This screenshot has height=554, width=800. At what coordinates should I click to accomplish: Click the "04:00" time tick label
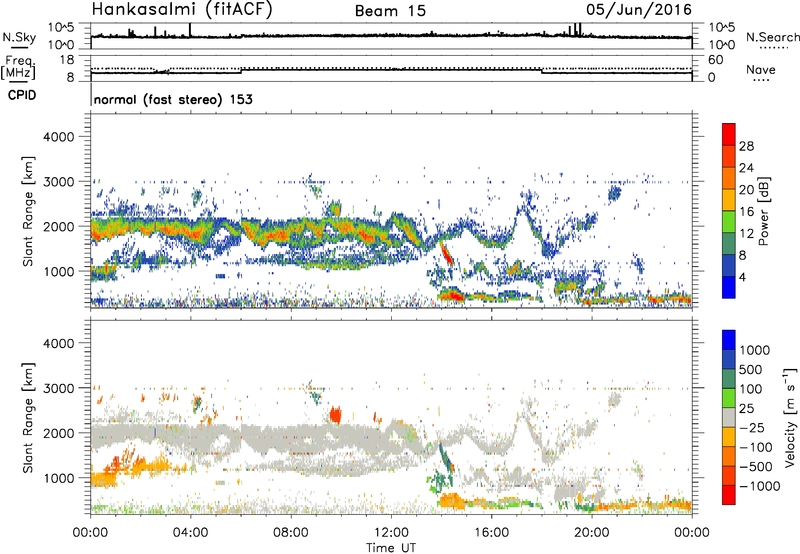pyautogui.click(x=190, y=533)
